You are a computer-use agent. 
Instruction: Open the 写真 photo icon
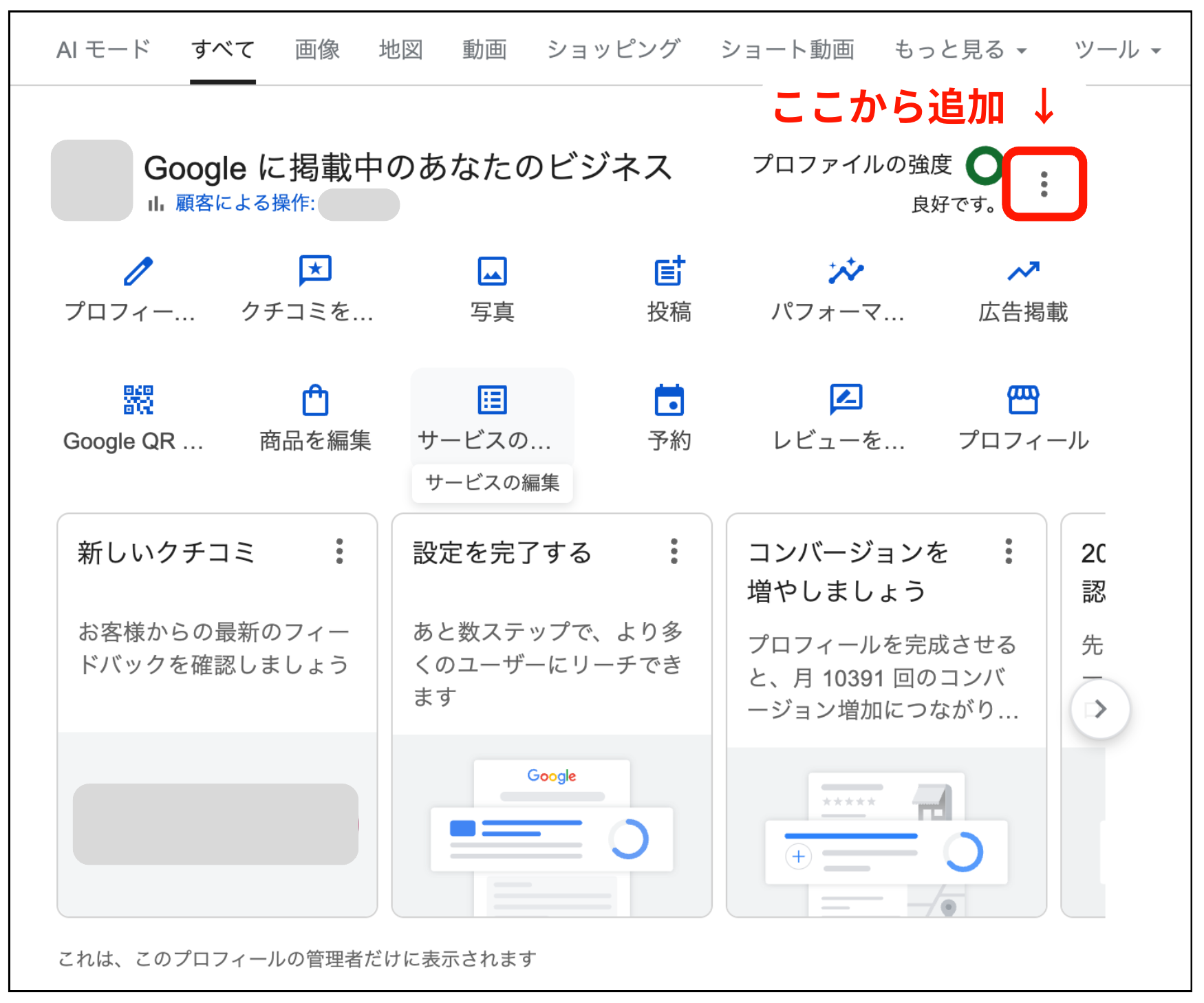[493, 271]
